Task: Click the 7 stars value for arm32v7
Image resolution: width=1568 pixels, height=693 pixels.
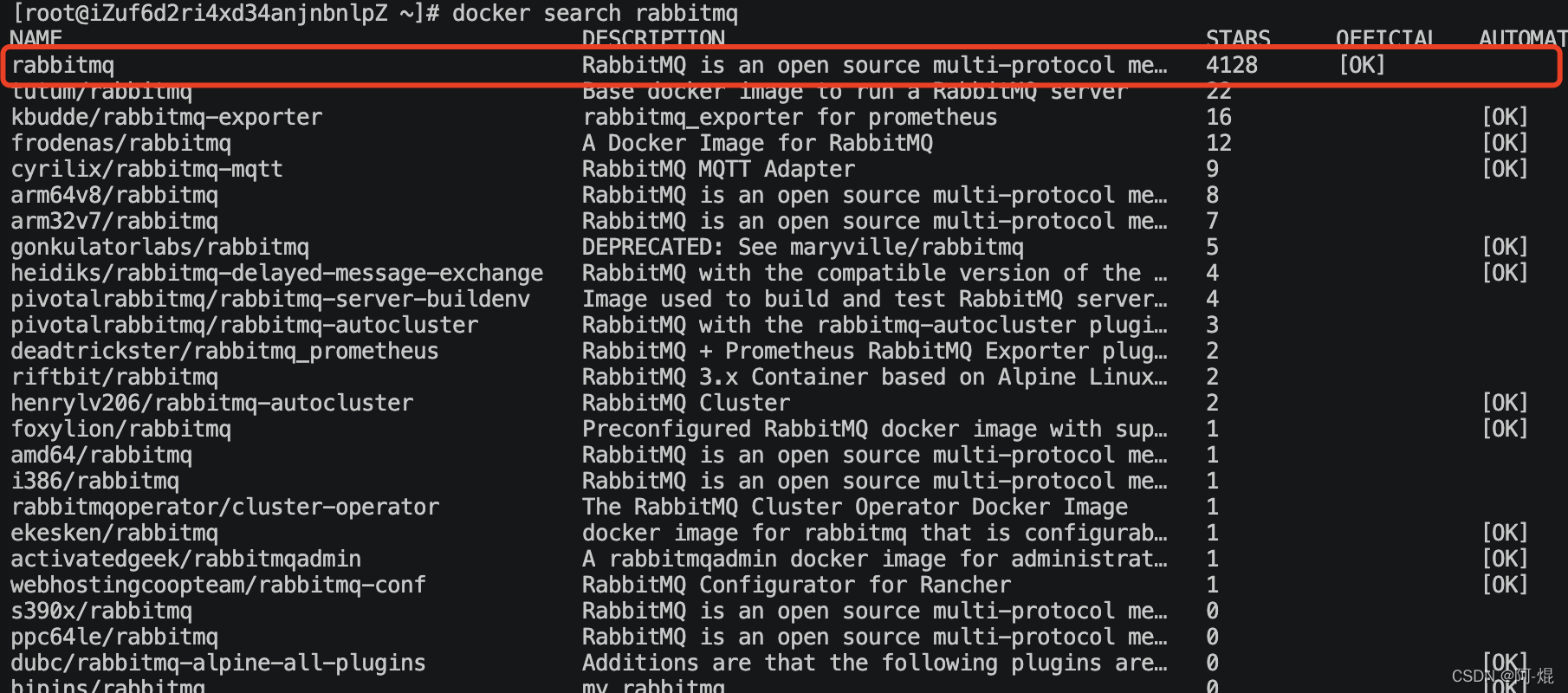Action: [x=1213, y=221]
